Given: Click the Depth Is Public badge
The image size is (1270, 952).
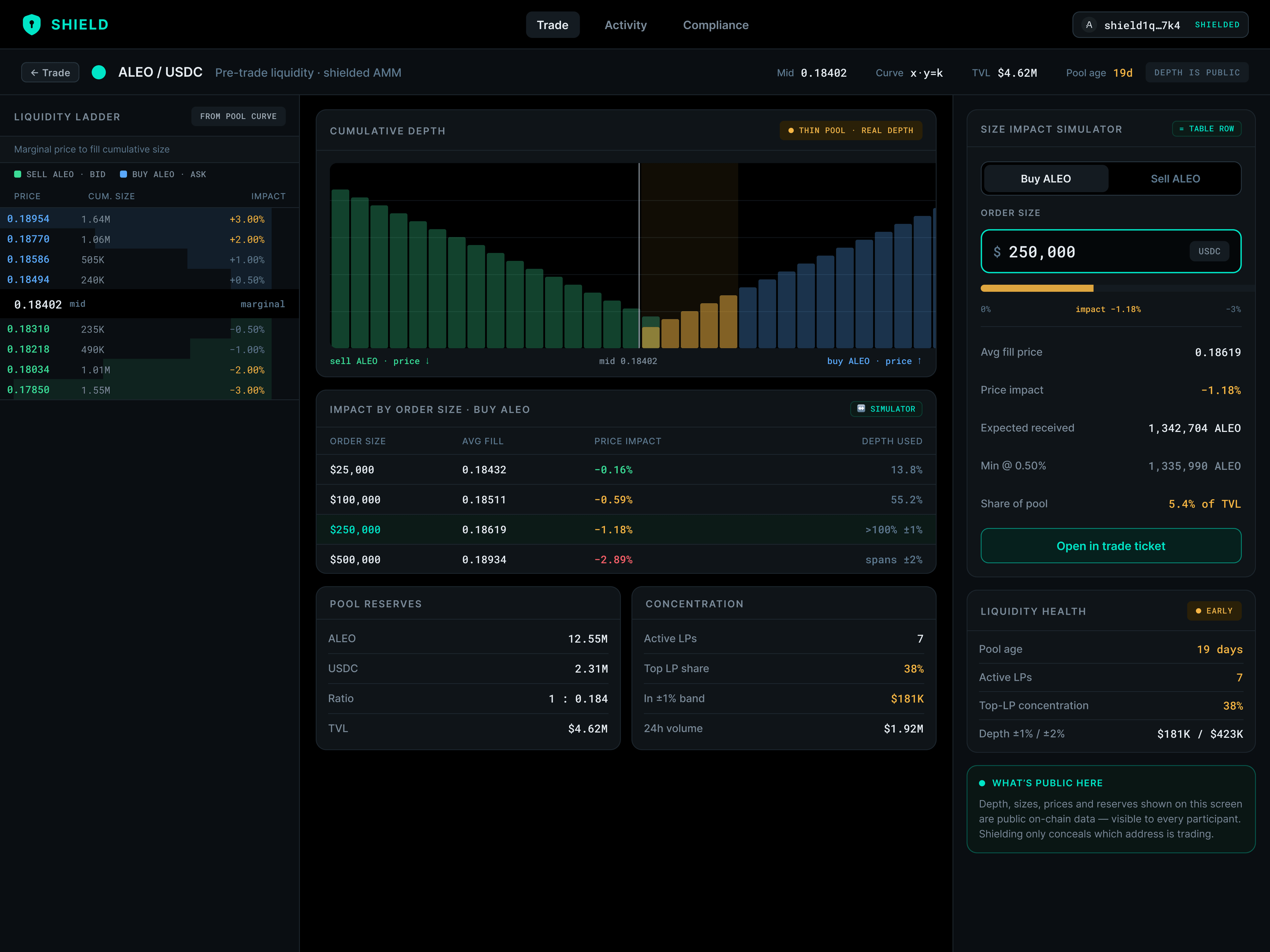Looking at the screenshot, I should coord(1197,72).
